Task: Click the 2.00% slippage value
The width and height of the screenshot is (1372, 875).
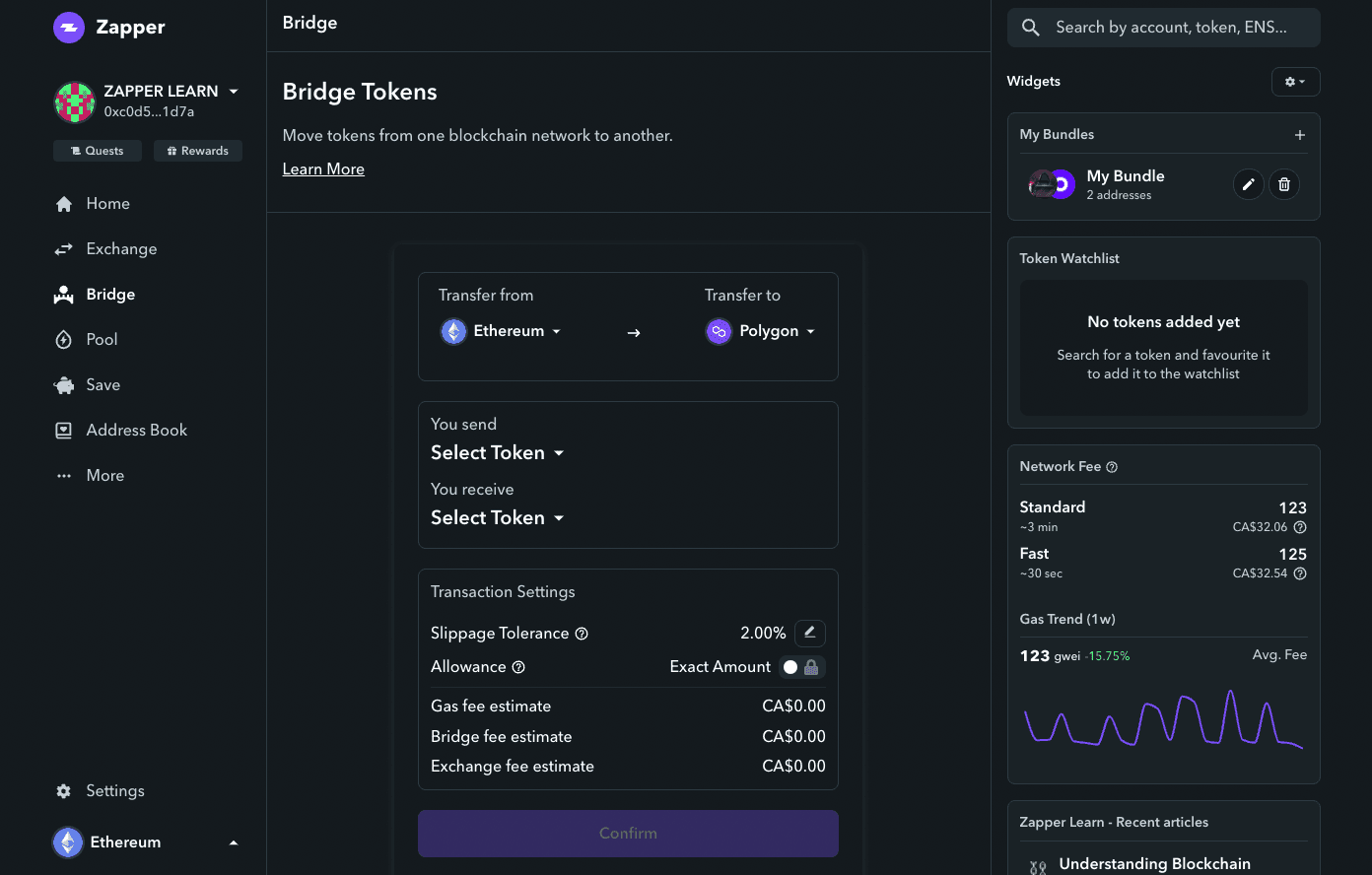Action: tap(763, 634)
